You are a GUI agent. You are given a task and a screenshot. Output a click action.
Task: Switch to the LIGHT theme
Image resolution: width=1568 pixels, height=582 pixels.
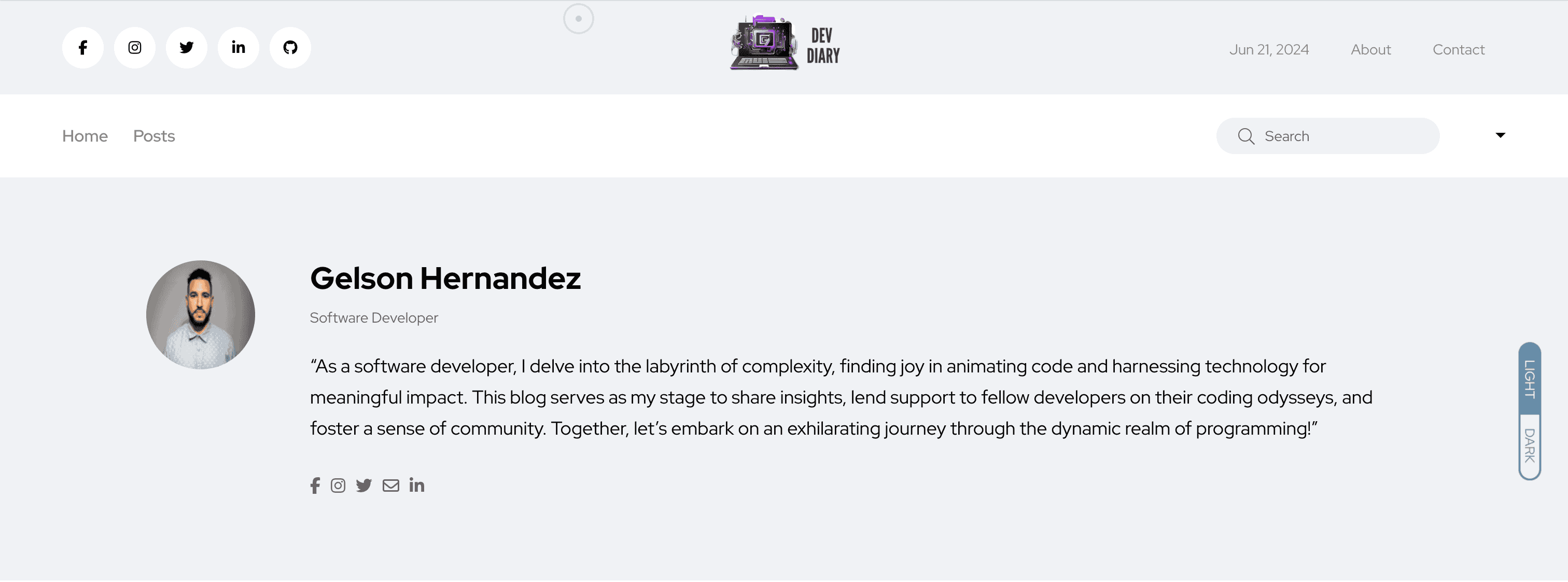point(1529,379)
